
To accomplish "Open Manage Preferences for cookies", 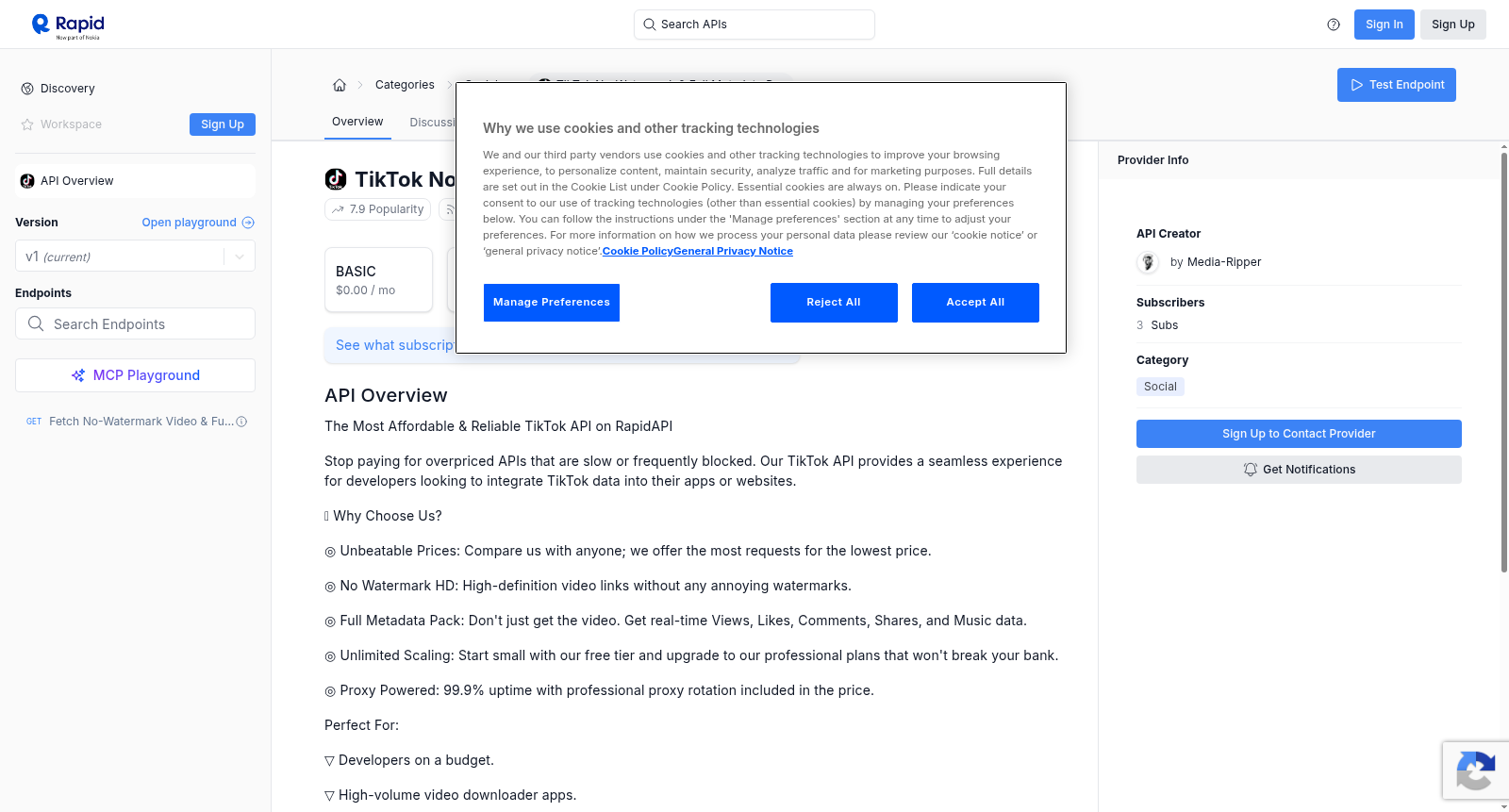I will click(552, 303).
